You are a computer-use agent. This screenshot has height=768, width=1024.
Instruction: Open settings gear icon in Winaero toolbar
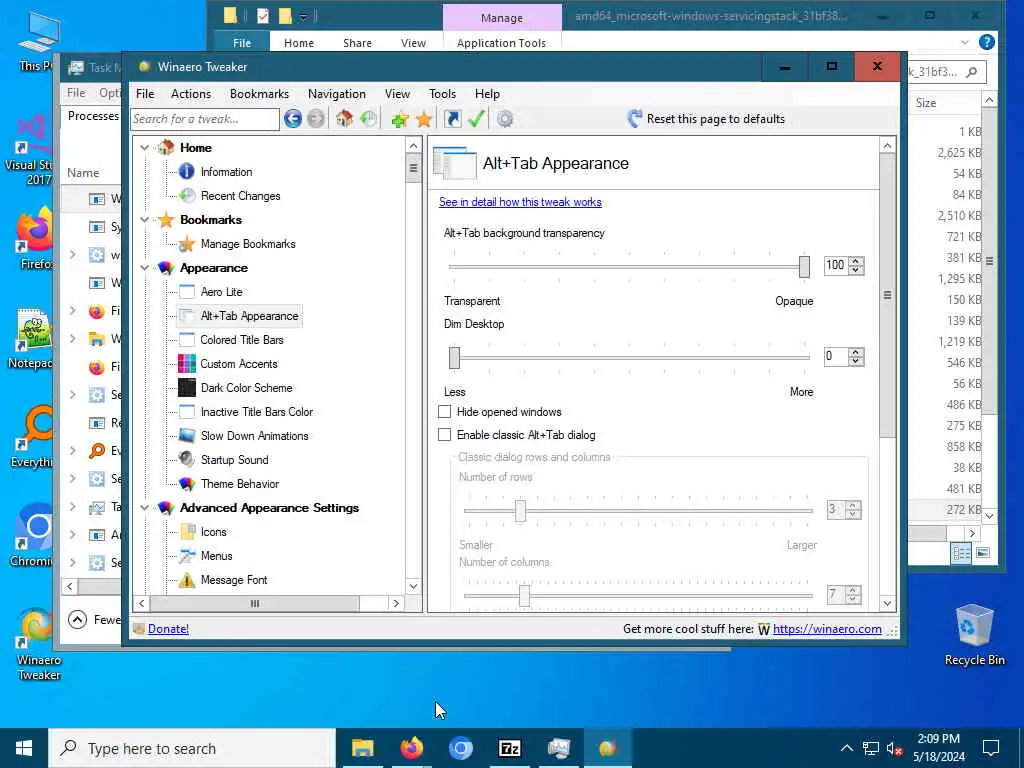pyautogui.click(x=505, y=119)
